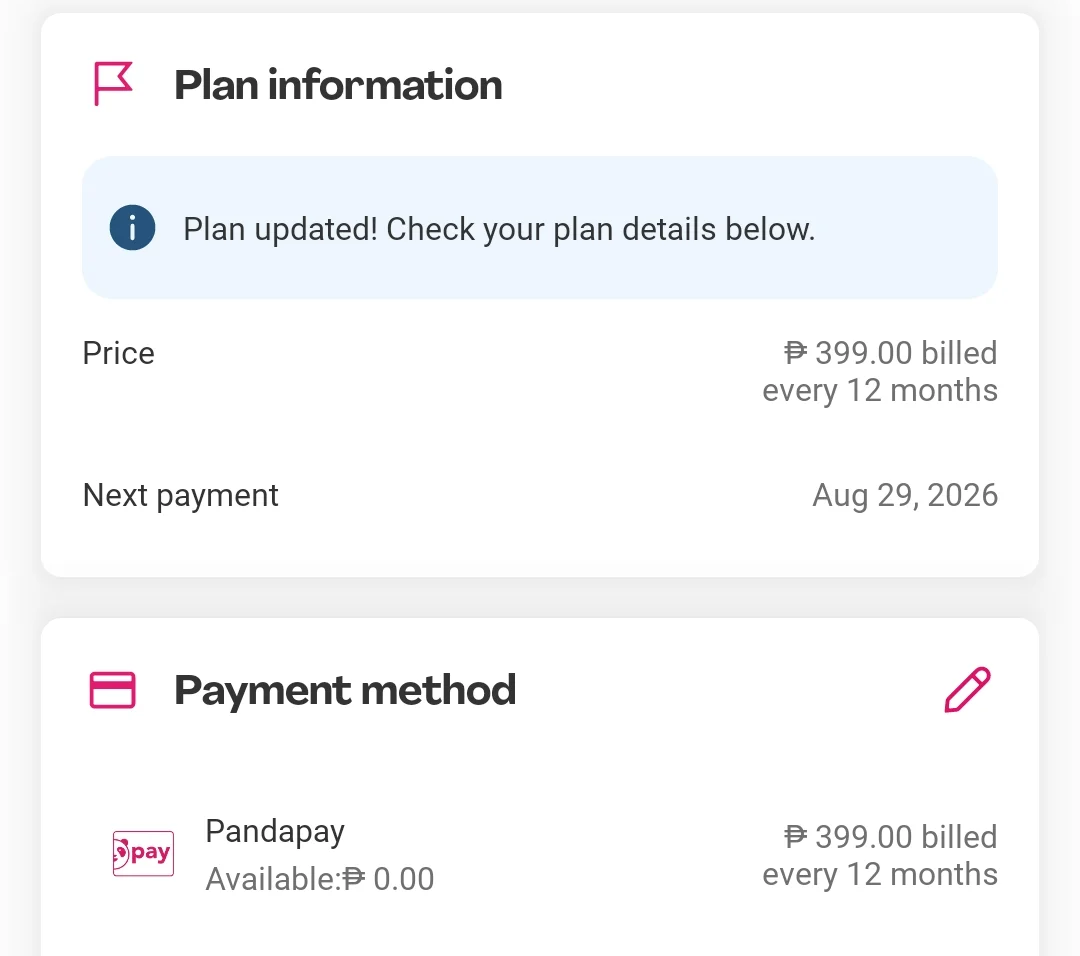The image size is (1080, 956).
Task: Click the Price label
Action: (x=118, y=353)
